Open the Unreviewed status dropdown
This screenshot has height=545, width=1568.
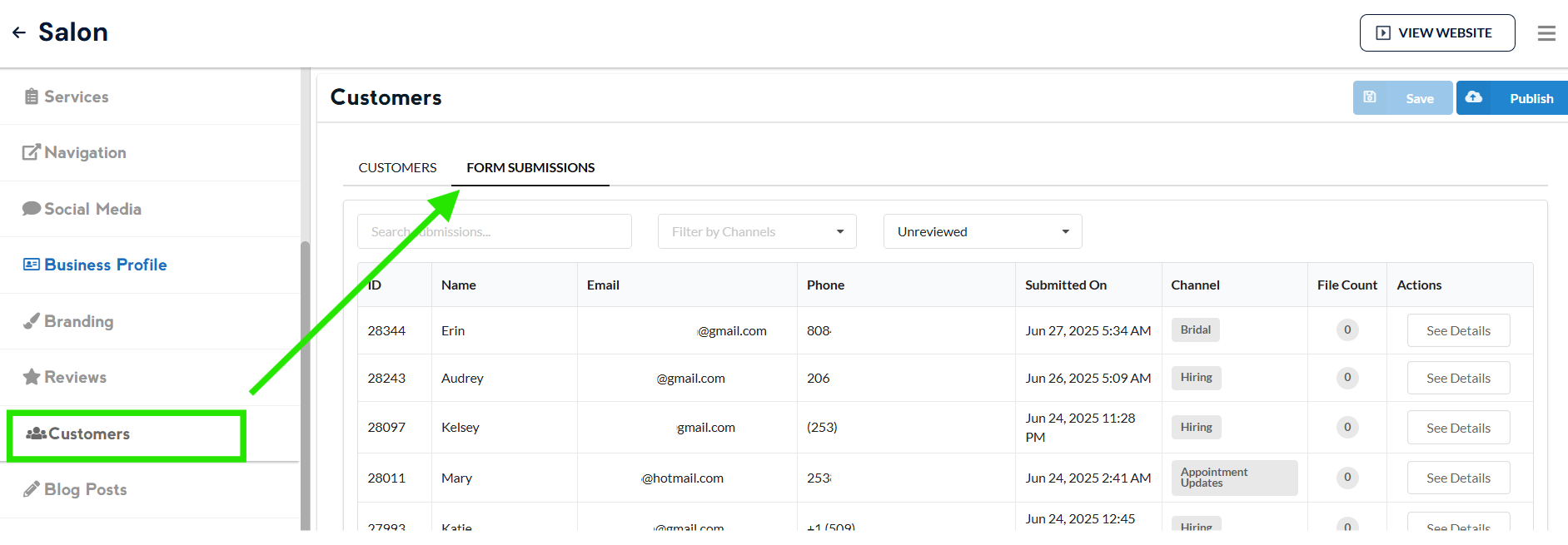tap(982, 231)
